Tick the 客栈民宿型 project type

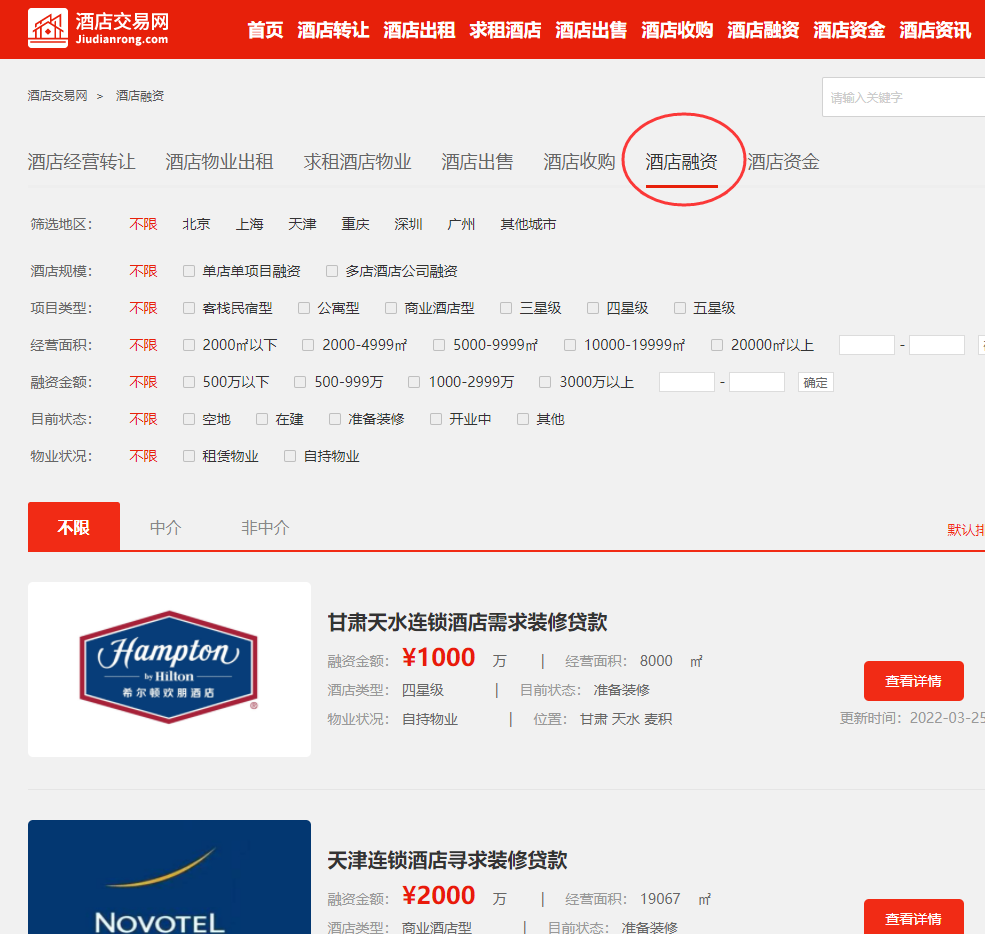(188, 308)
